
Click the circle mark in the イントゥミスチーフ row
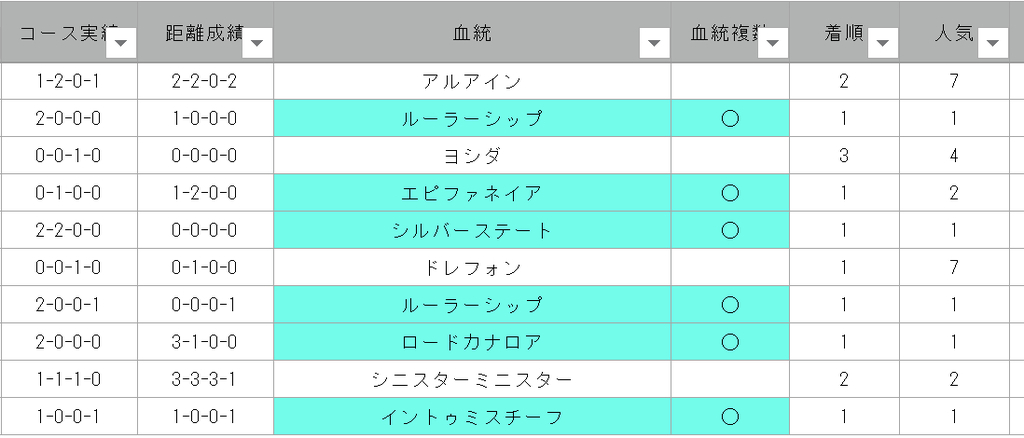tap(730, 416)
